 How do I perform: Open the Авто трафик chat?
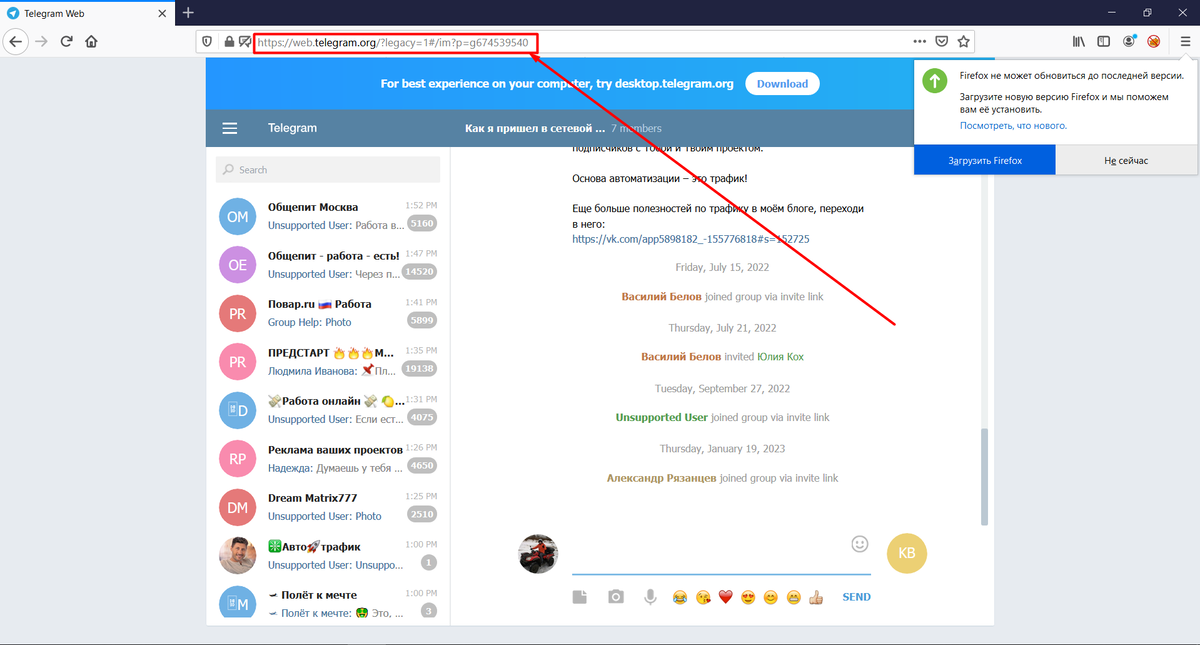pyautogui.click(x=328, y=555)
